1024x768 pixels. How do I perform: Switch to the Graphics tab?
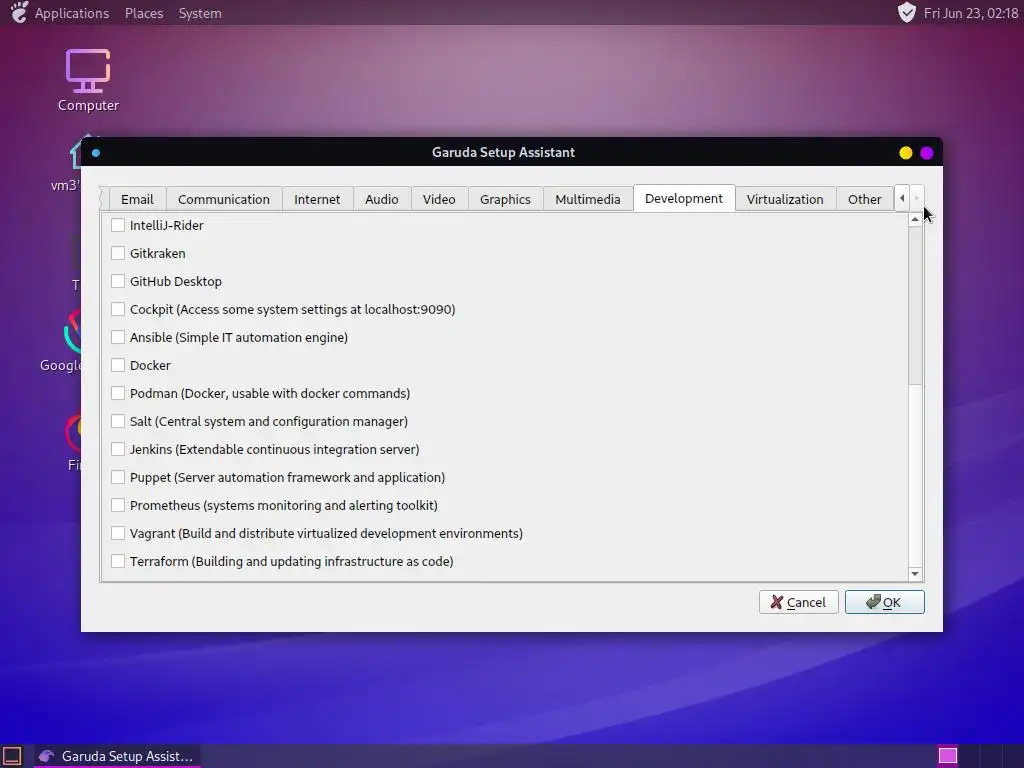[505, 199]
